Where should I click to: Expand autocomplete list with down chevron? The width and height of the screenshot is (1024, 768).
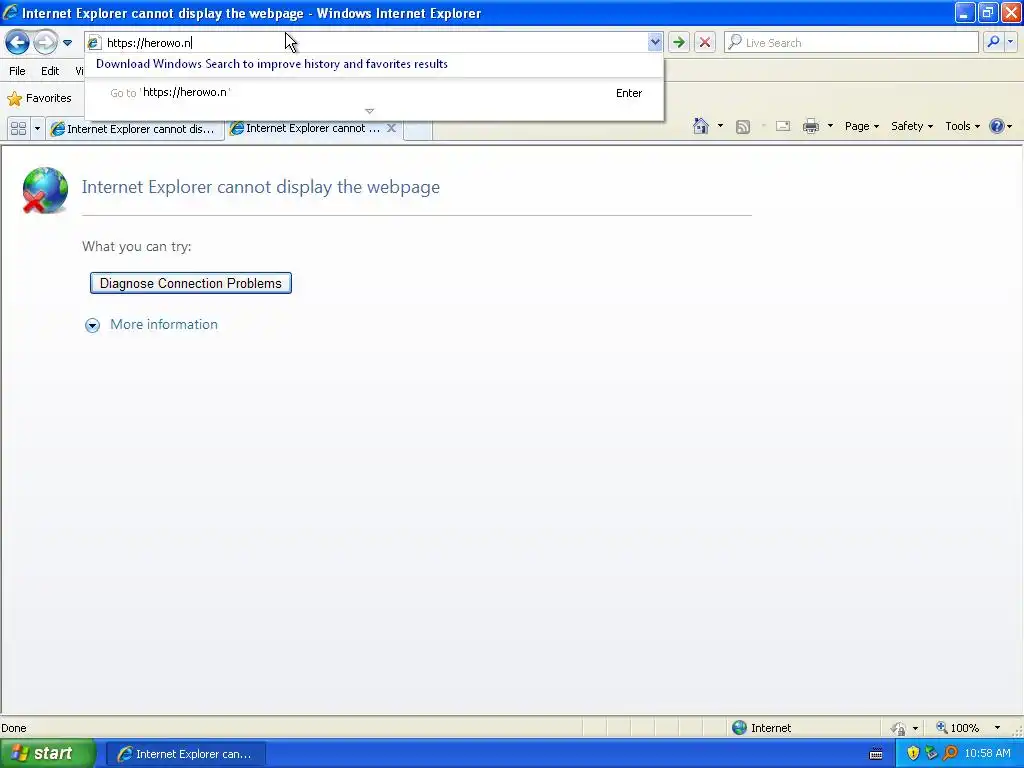coord(370,112)
